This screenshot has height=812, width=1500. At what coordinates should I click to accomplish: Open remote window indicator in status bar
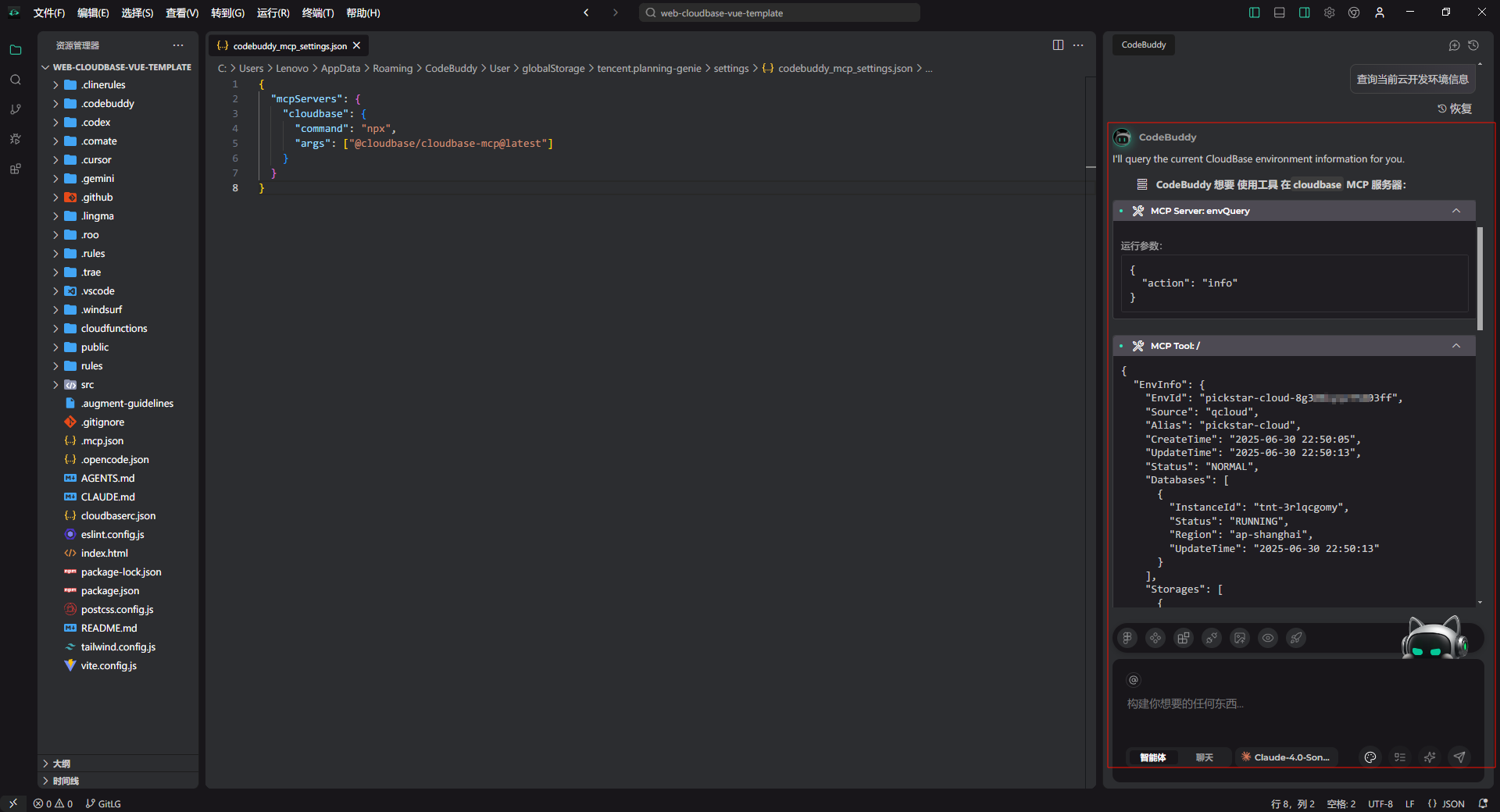pyautogui.click(x=13, y=803)
